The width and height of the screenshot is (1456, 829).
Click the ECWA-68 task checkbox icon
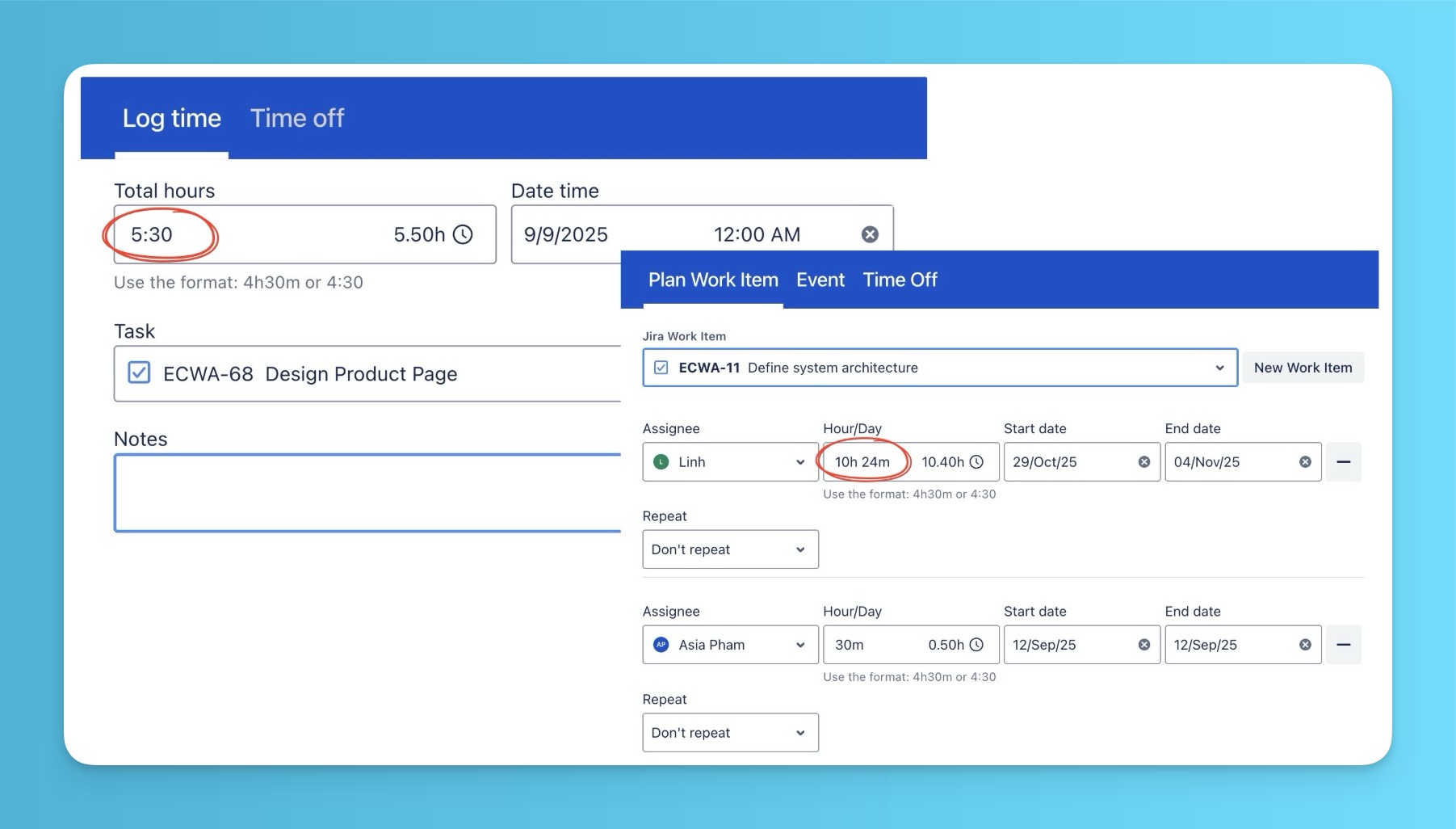[x=139, y=373]
